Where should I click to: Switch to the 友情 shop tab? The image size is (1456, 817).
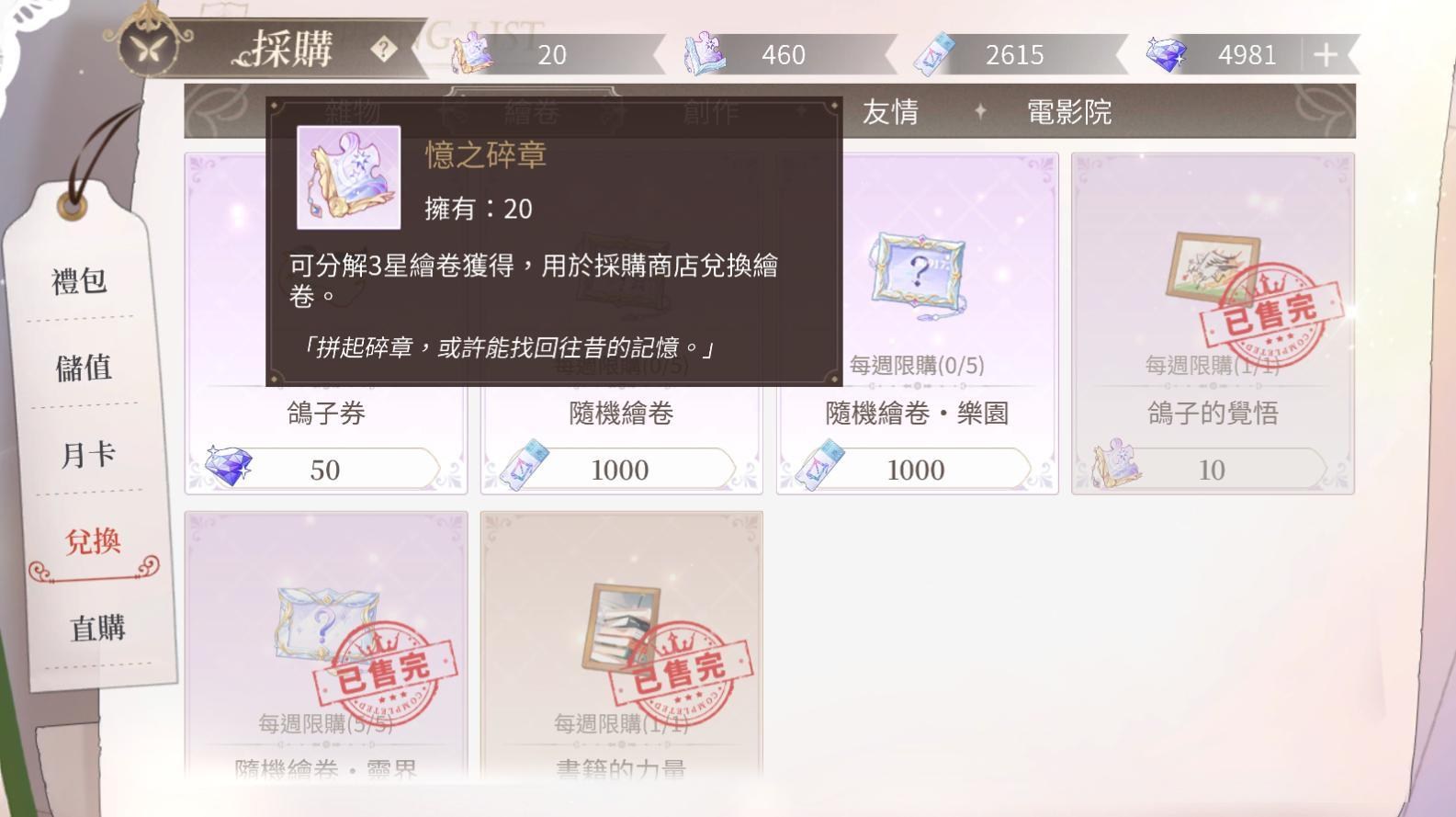[x=890, y=112]
